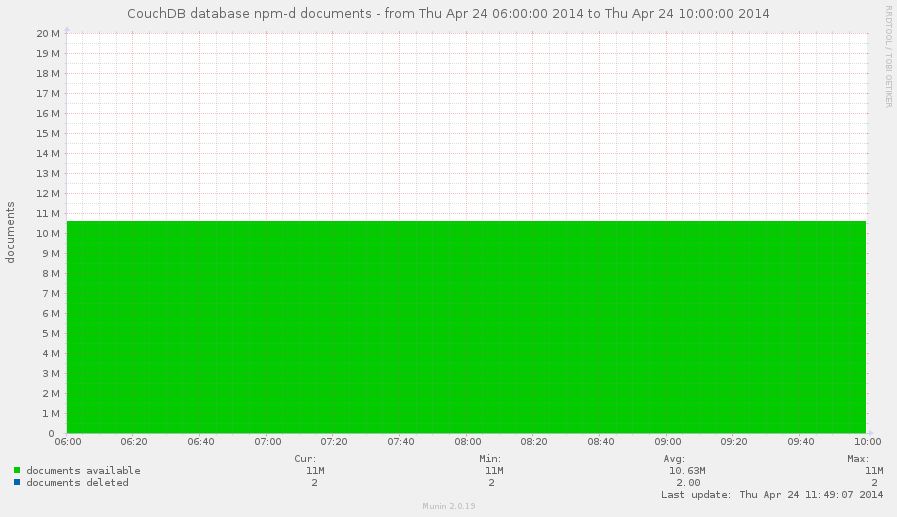Viewport: 897px width, 517px height.
Task: Click the 09:40 x-axis time label
Action: (x=801, y=442)
